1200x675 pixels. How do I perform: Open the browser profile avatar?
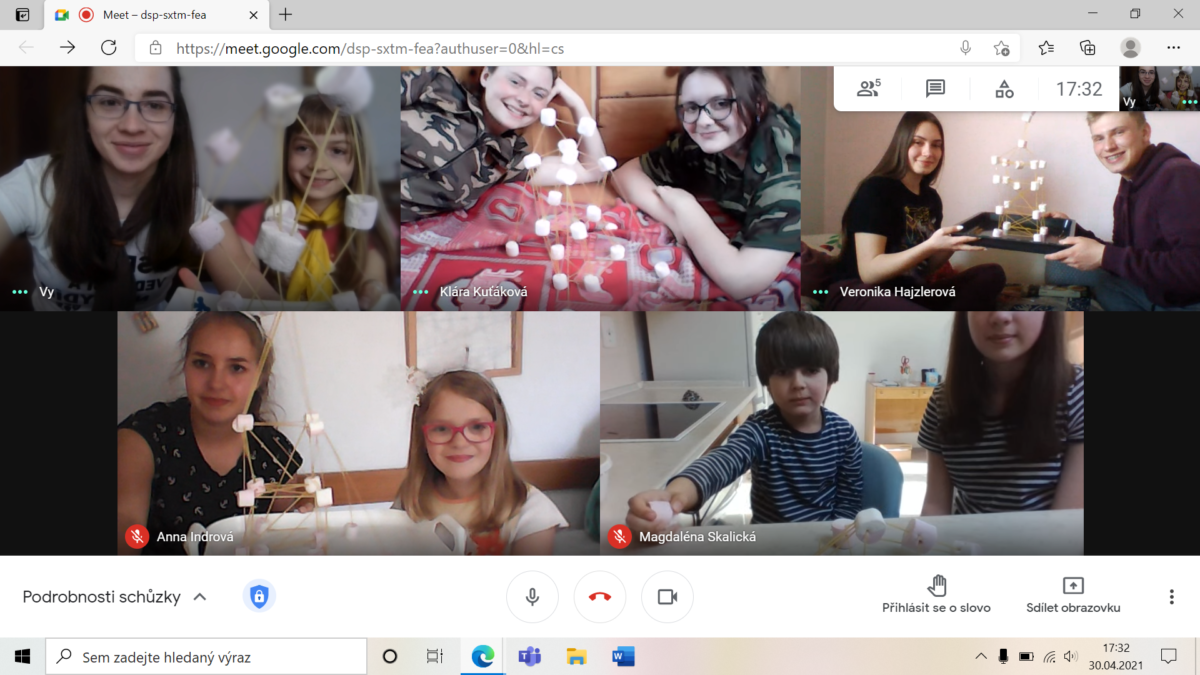[1131, 48]
